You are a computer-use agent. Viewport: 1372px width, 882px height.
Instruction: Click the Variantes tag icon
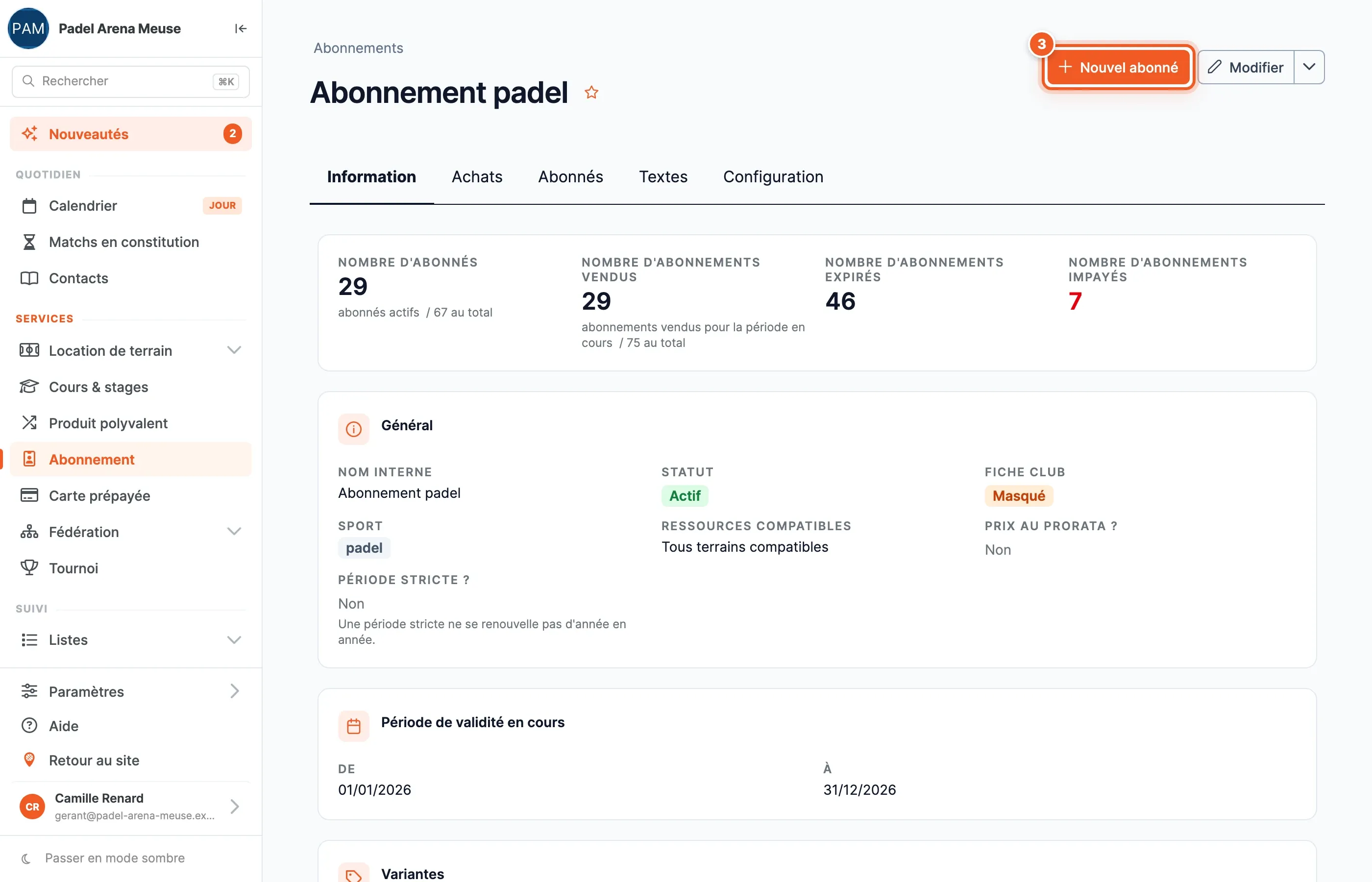point(354,873)
